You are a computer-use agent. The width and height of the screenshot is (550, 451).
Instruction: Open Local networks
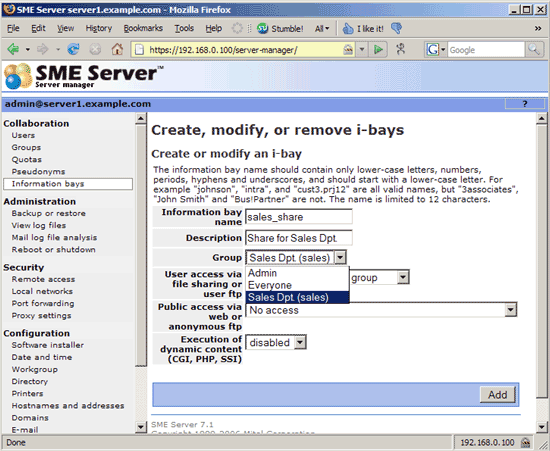[x=42, y=291]
